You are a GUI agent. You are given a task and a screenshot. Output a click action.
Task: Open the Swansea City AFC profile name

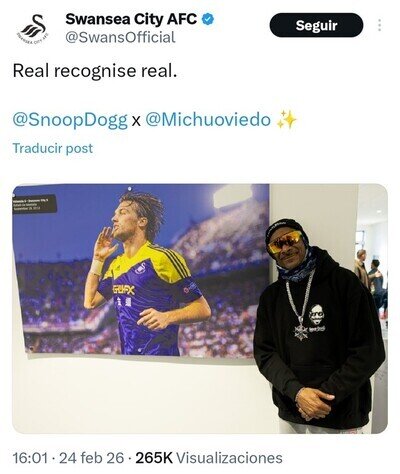[131, 19]
